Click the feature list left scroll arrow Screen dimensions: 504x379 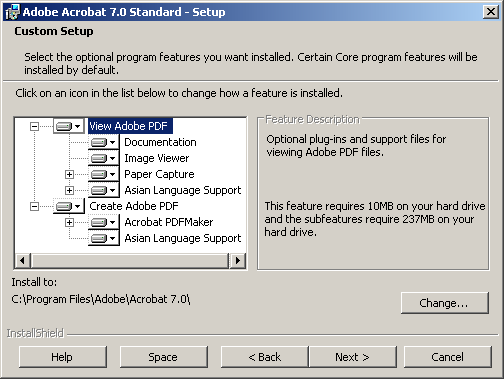coord(22,260)
